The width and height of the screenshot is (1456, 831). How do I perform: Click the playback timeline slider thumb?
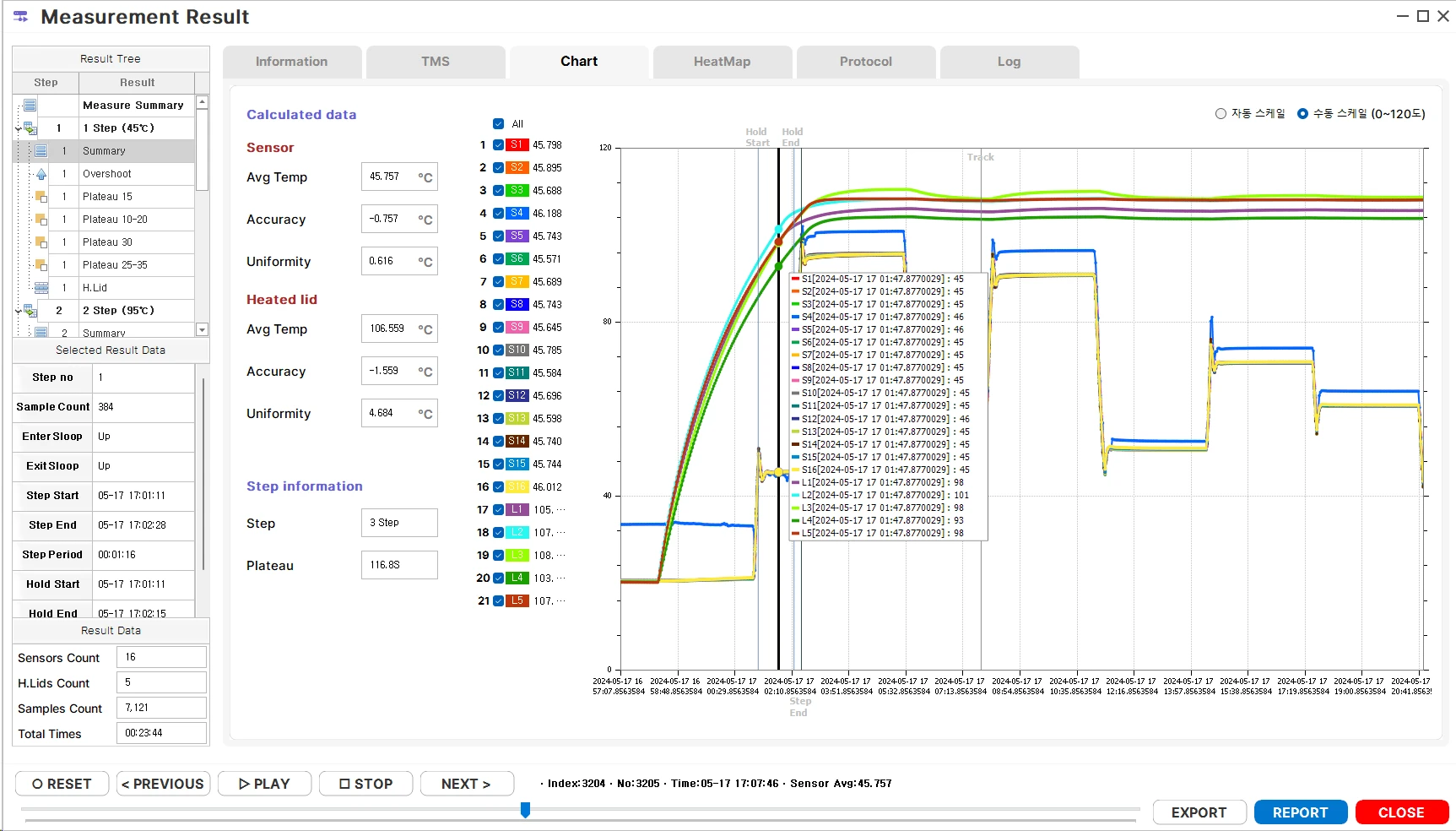pyautogui.click(x=525, y=811)
